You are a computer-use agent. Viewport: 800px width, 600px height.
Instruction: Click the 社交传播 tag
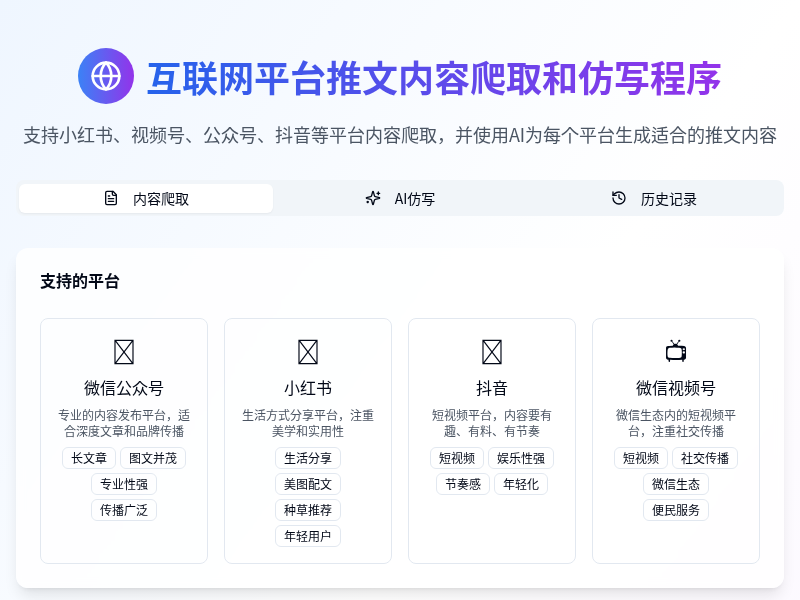point(705,458)
